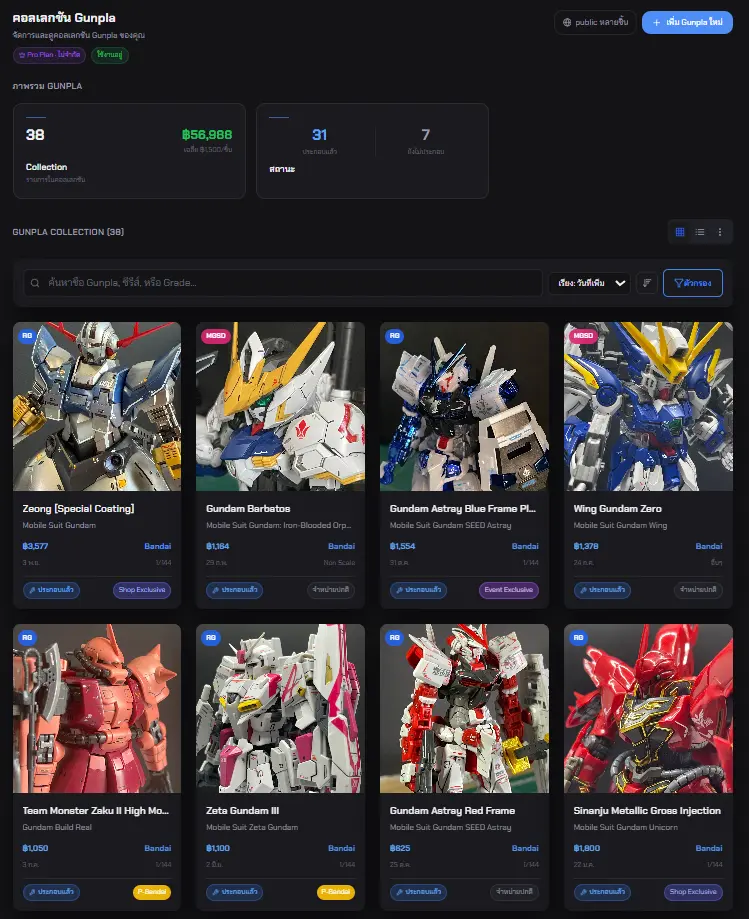Click P-Bandai tag on Zaku II card
This screenshot has width=749, height=919.
152,892
